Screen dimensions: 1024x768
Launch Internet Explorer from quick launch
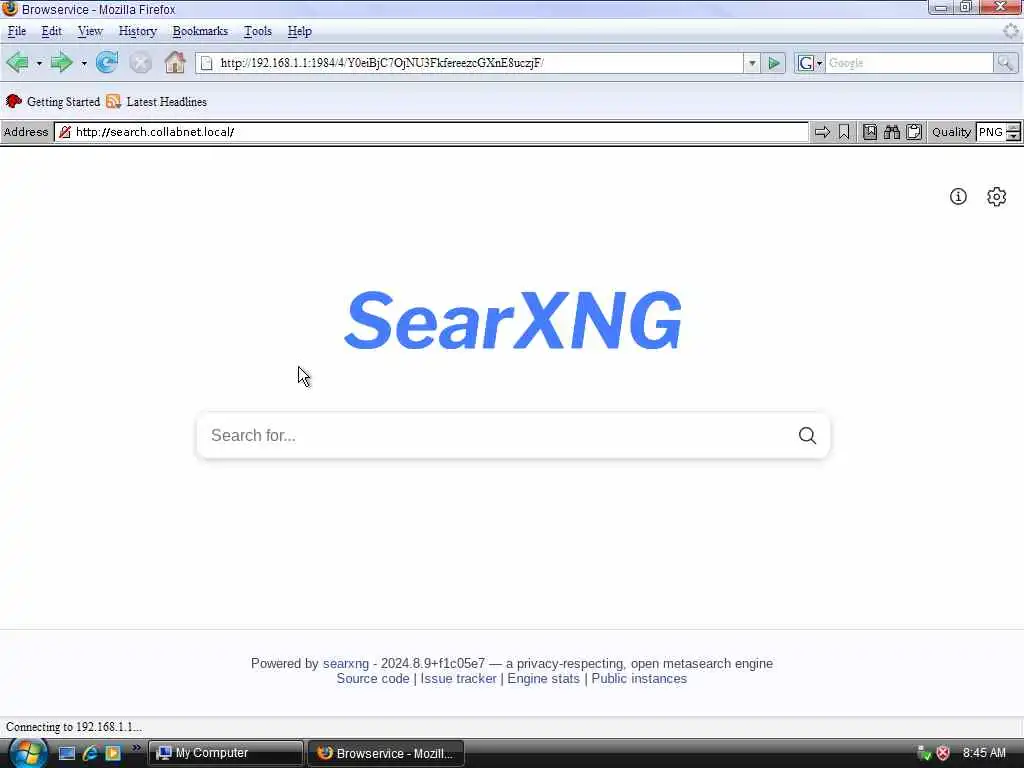(x=90, y=753)
